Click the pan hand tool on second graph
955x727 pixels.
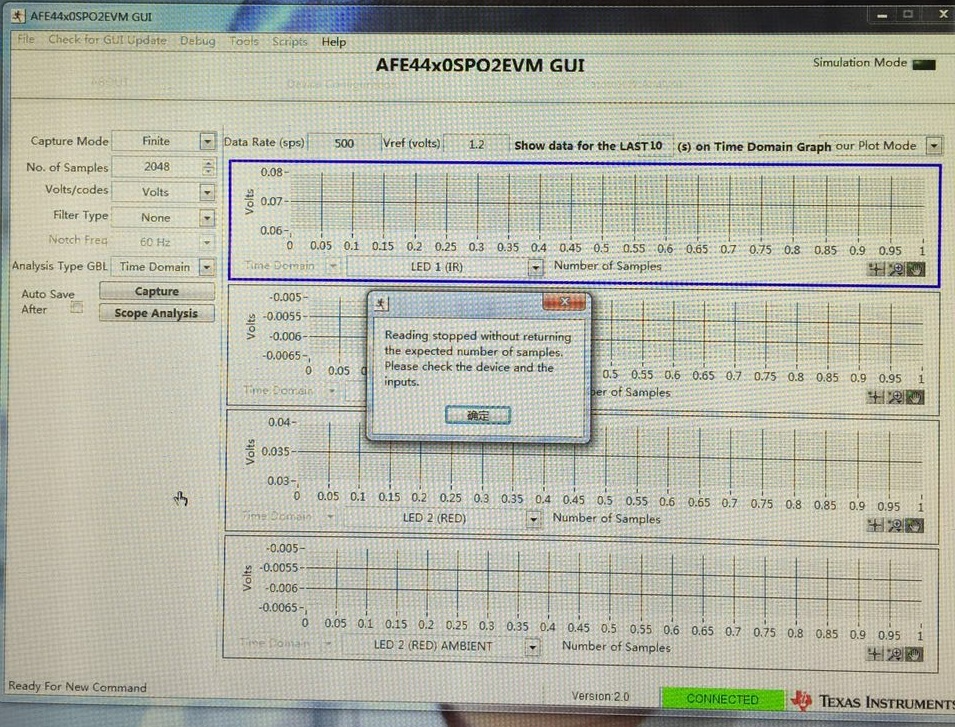pyautogui.click(x=914, y=398)
